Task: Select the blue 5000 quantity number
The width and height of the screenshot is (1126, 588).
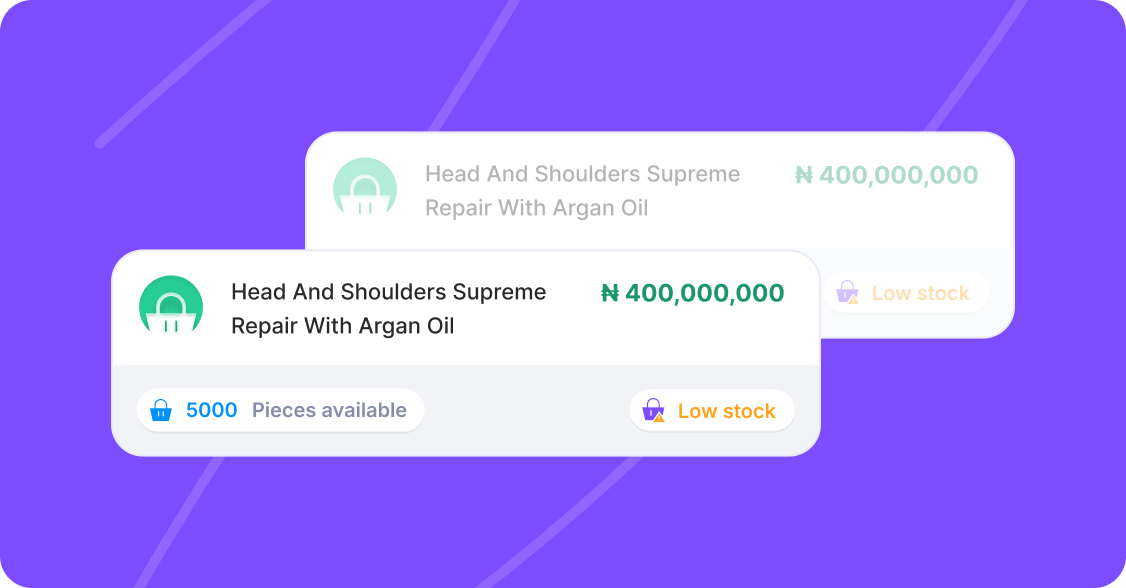Action: coord(211,410)
